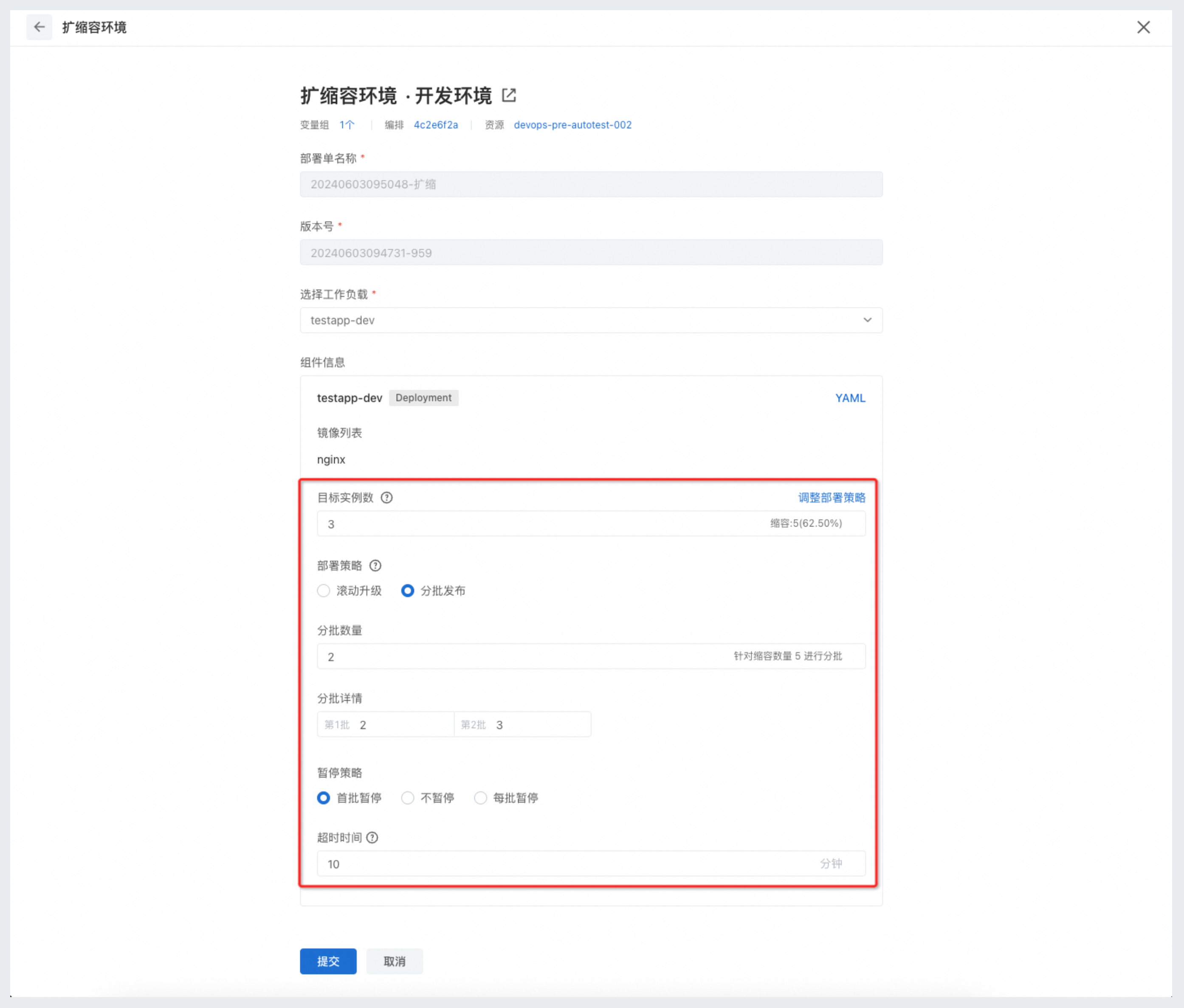Click the disabled 版本号 field
Screen dimensions: 1184x1008
(x=591, y=252)
